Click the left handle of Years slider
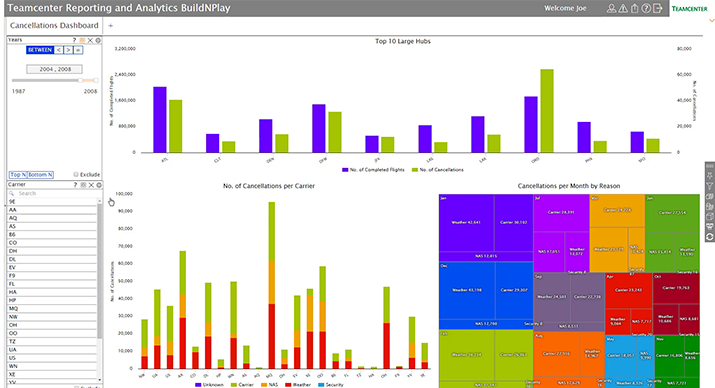Viewport: 715px width, 388px height. click(x=80, y=80)
